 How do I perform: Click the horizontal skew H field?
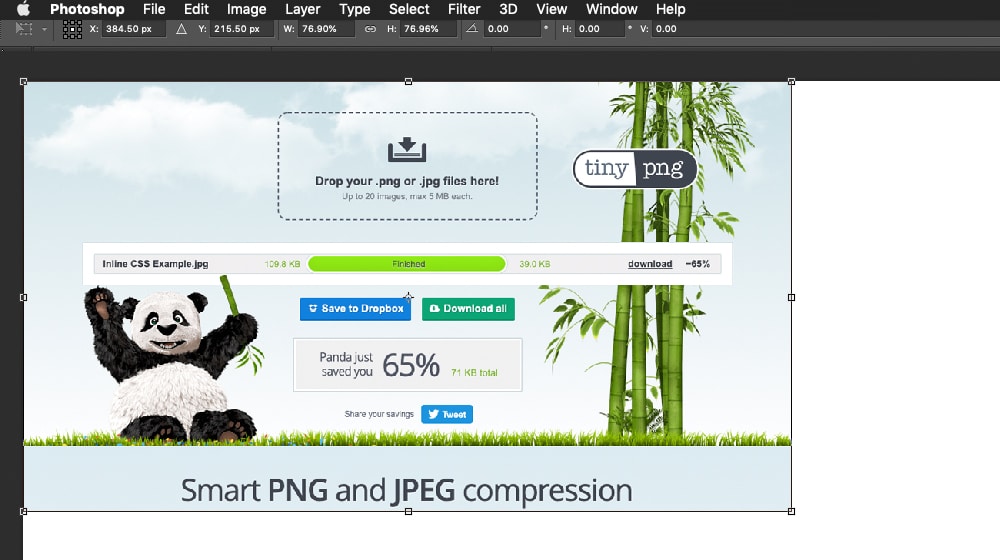(598, 29)
